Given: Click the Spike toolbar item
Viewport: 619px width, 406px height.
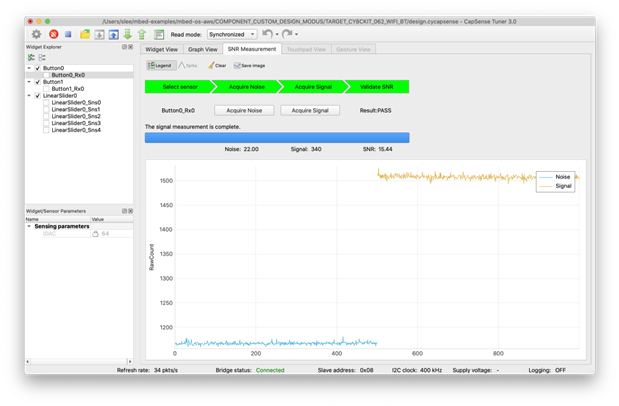Looking at the screenshot, I should [x=188, y=66].
